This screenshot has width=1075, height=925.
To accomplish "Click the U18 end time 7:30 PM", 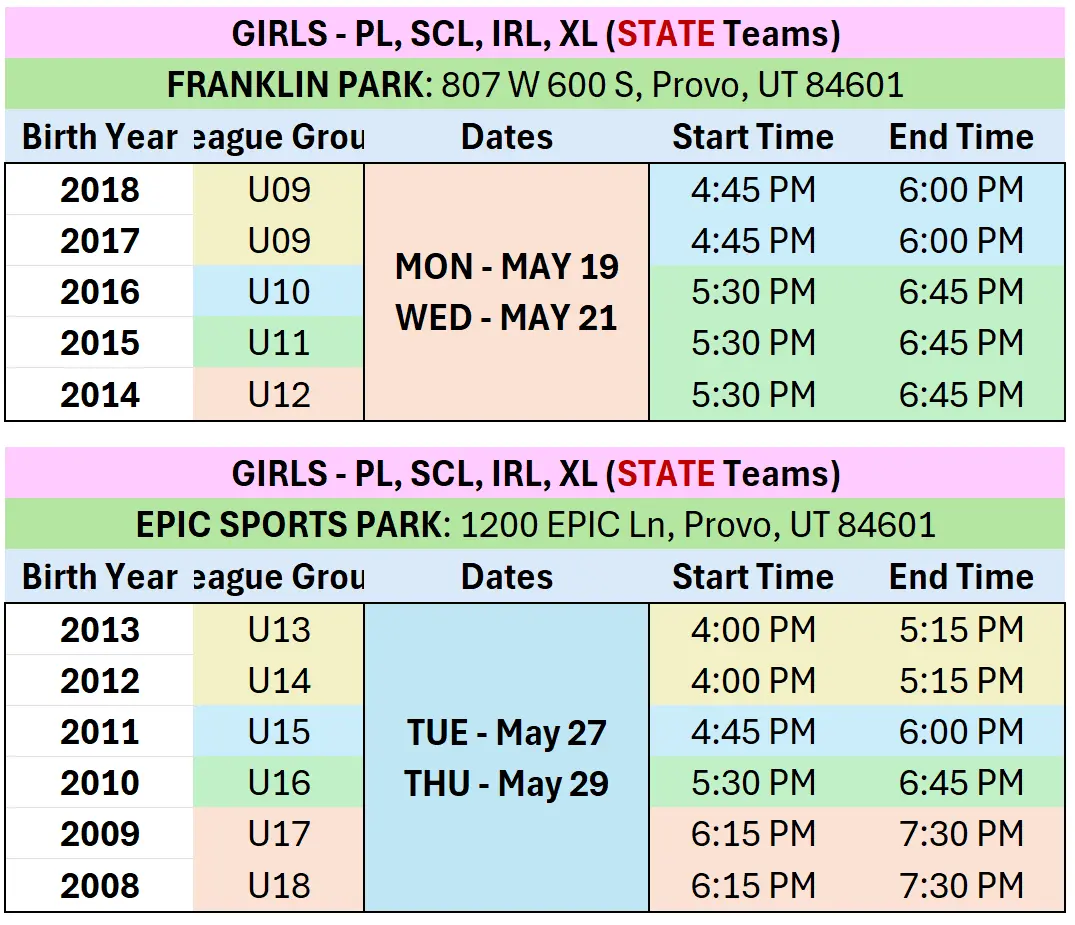I will (x=961, y=885).
